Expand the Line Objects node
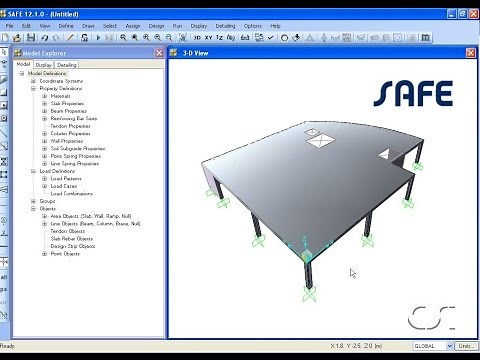Viewport: 480px width, 360px height. click(x=44, y=224)
